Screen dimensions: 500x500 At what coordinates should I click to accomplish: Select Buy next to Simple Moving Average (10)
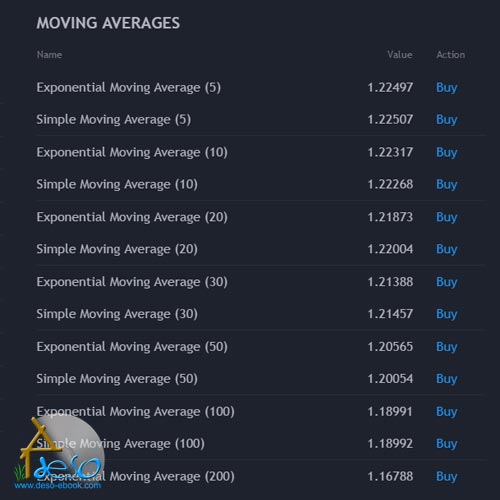coord(446,184)
